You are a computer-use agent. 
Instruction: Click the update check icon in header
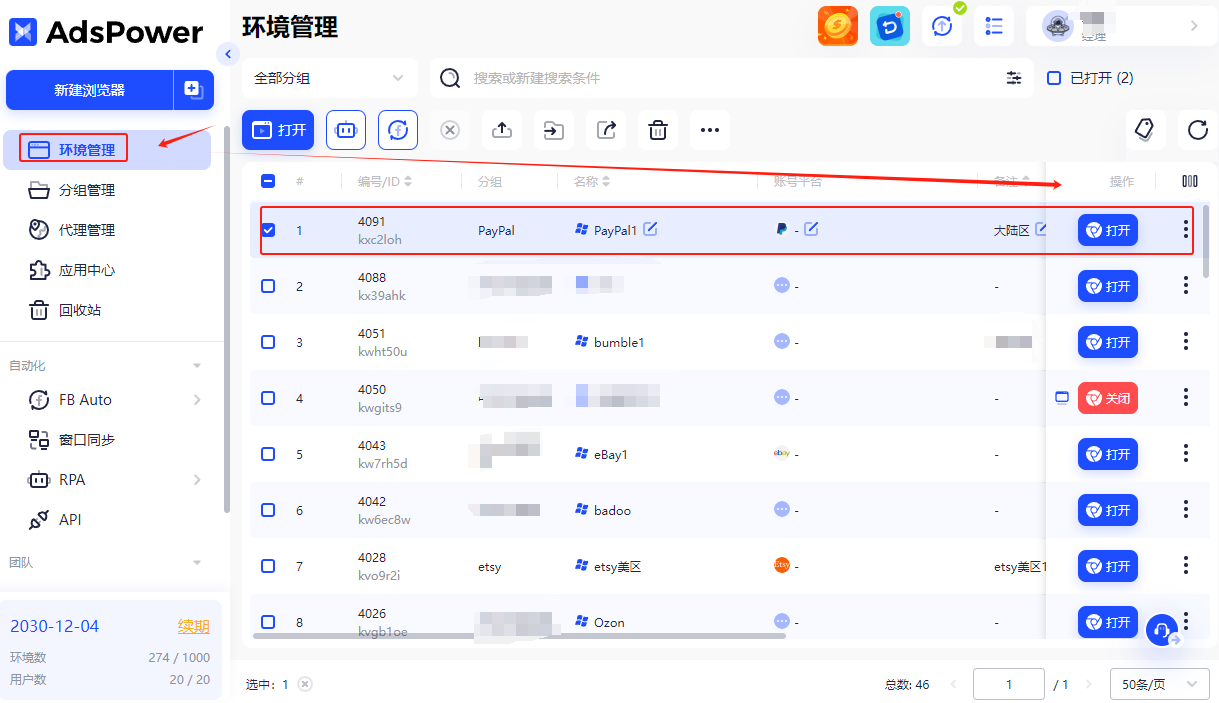pos(942,26)
